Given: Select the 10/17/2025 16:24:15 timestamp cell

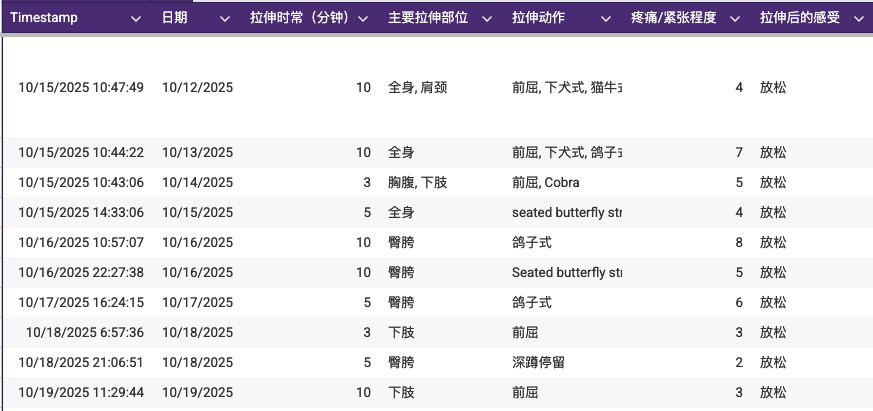Looking at the screenshot, I should (81, 303).
